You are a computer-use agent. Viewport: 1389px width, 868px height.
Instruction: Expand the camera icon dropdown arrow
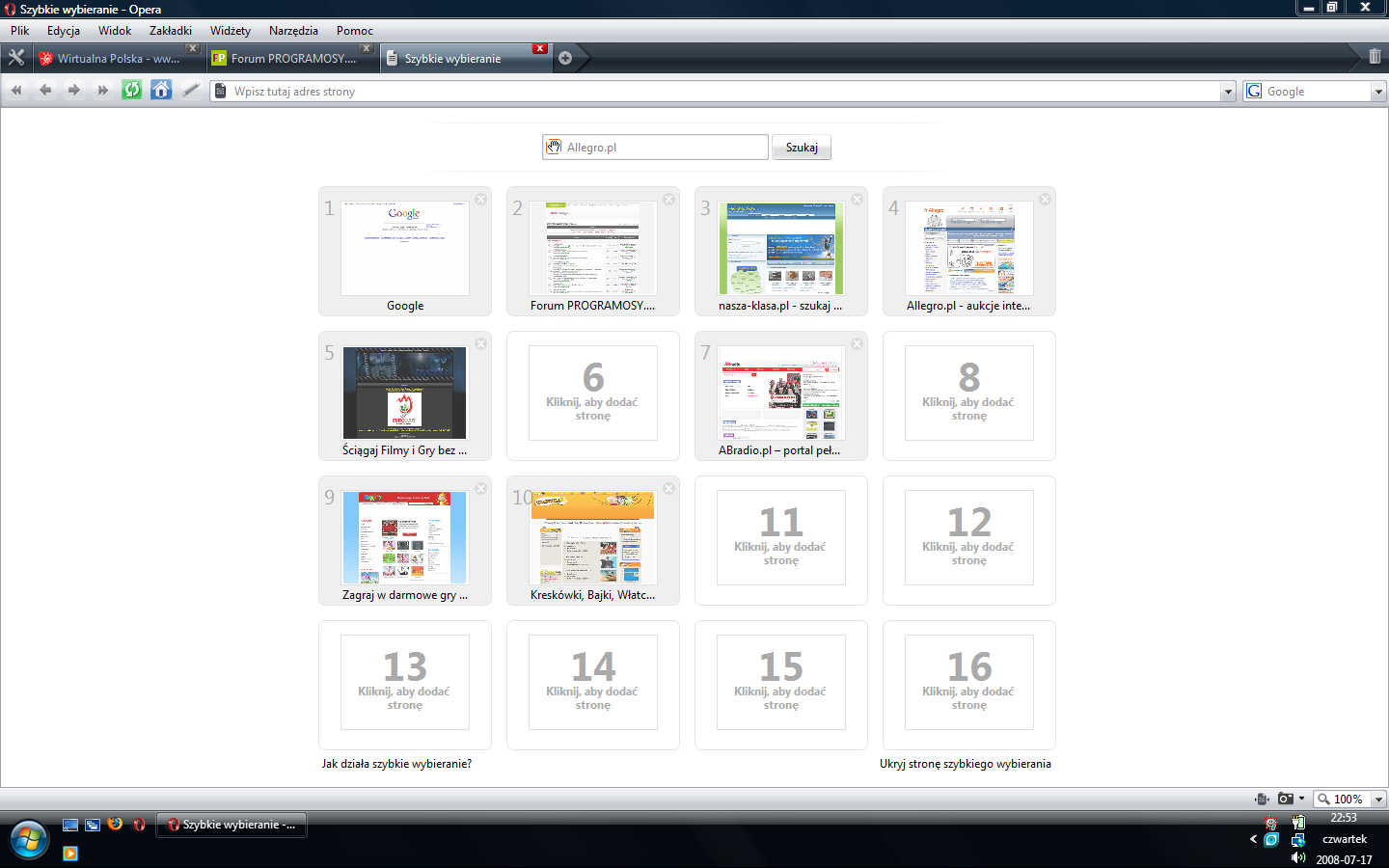pyautogui.click(x=1302, y=799)
